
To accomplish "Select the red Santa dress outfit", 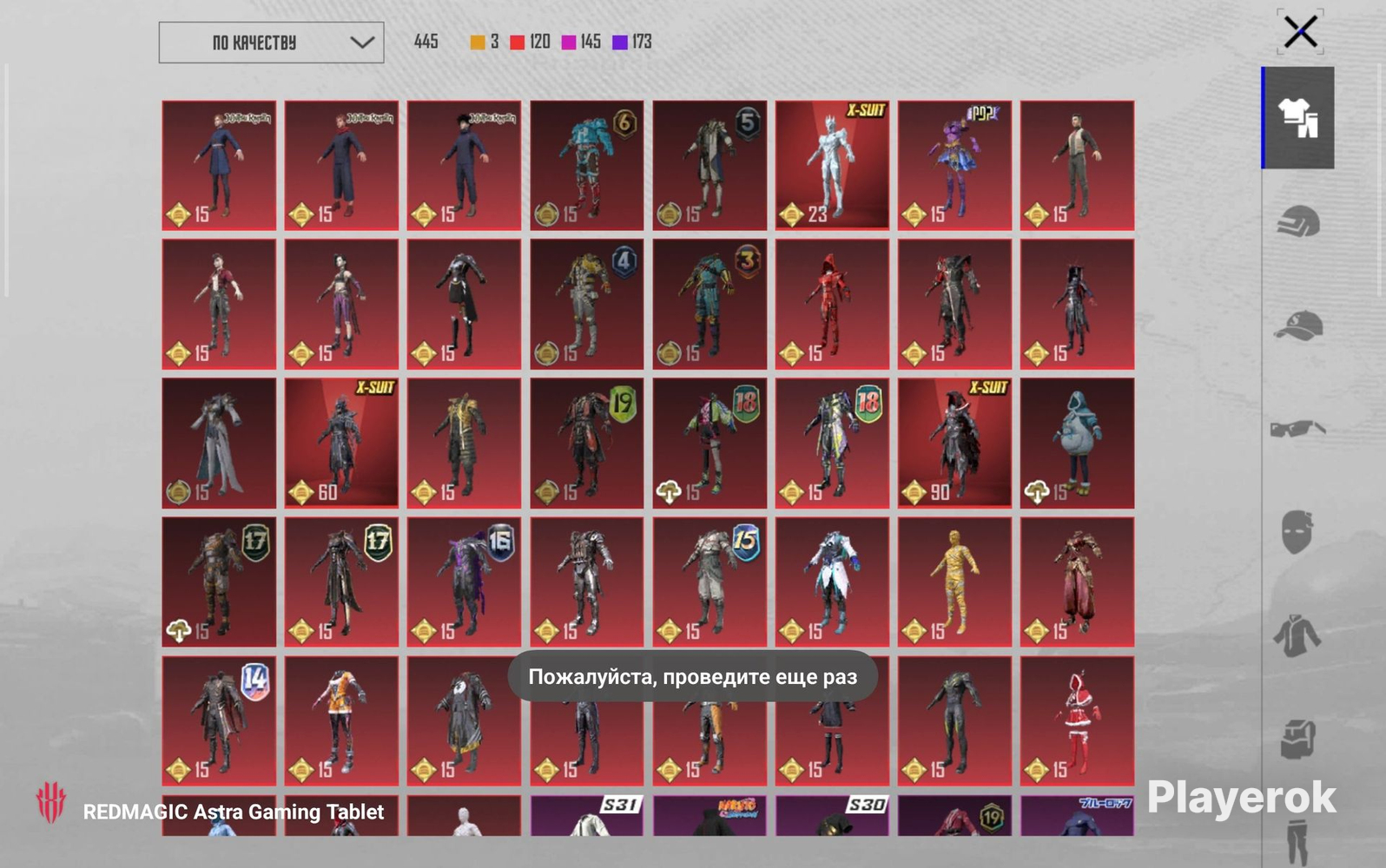I will 1077,720.
